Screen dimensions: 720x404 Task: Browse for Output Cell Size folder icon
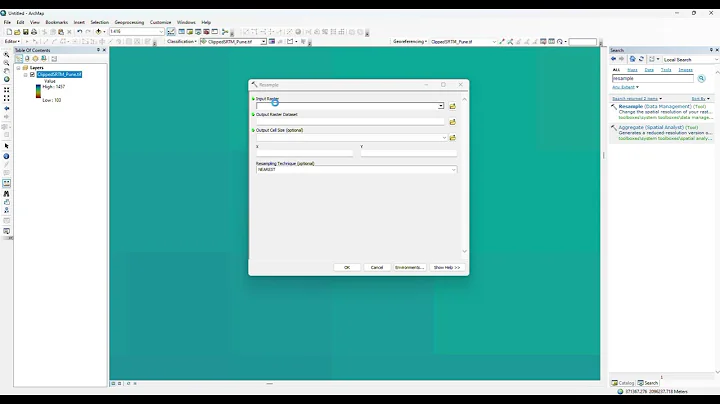tap(453, 138)
